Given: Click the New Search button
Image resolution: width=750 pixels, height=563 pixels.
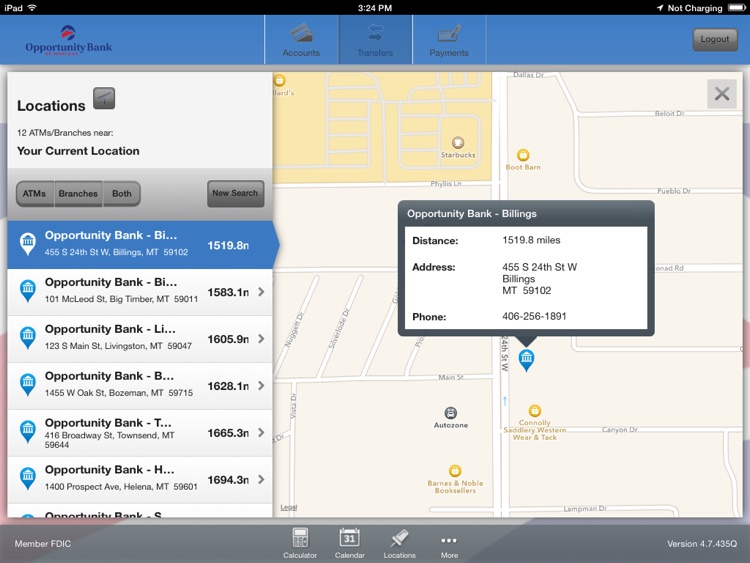Looking at the screenshot, I should click(x=235, y=193).
